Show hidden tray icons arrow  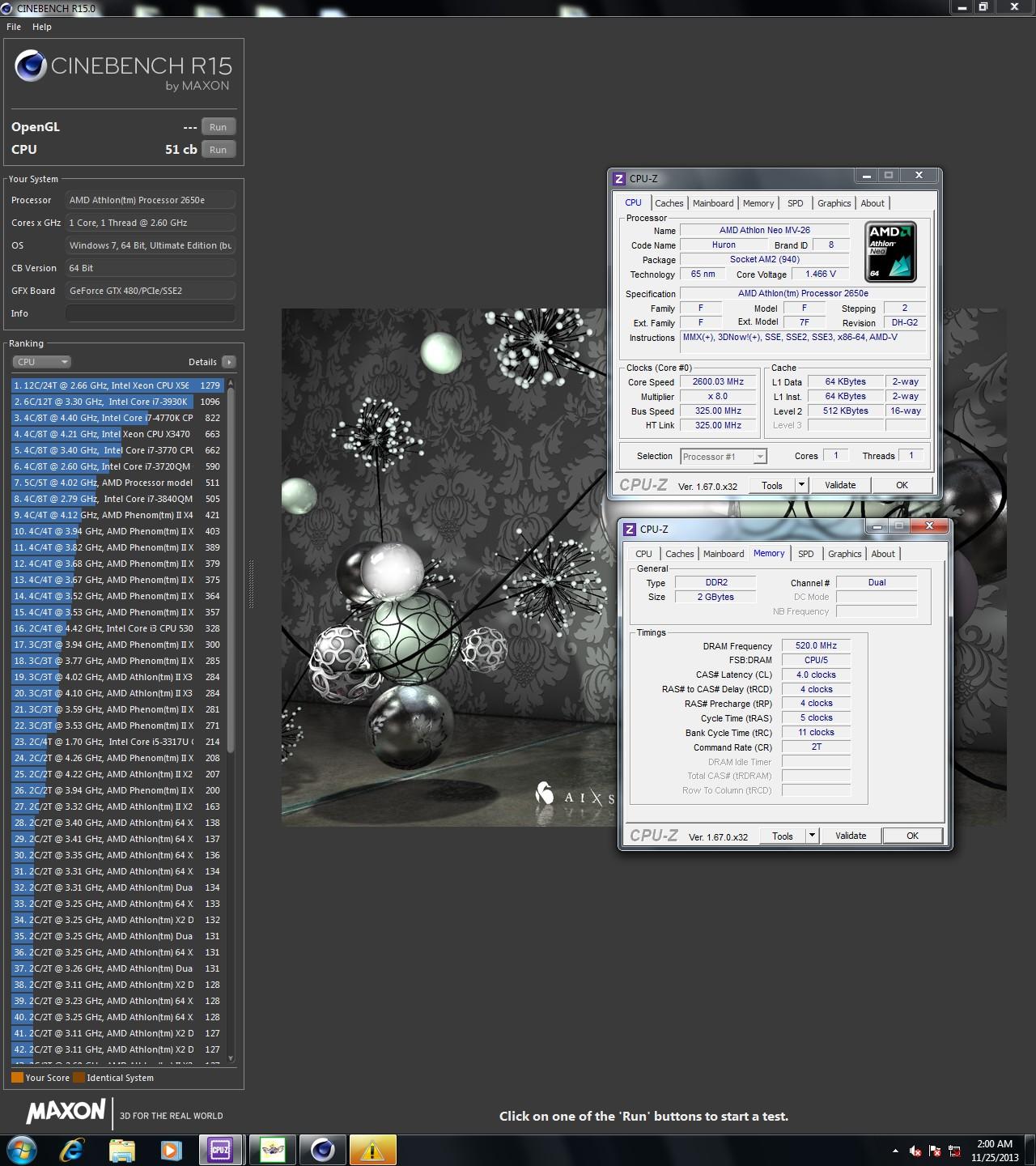click(x=895, y=1151)
